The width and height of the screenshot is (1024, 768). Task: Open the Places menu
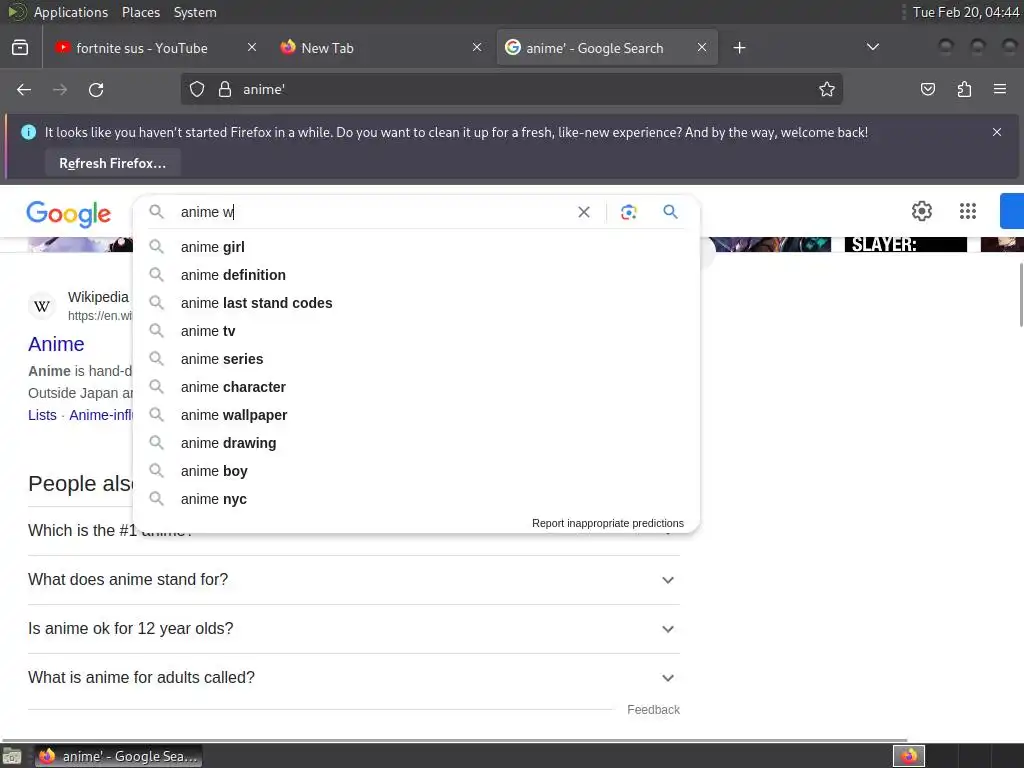click(140, 12)
